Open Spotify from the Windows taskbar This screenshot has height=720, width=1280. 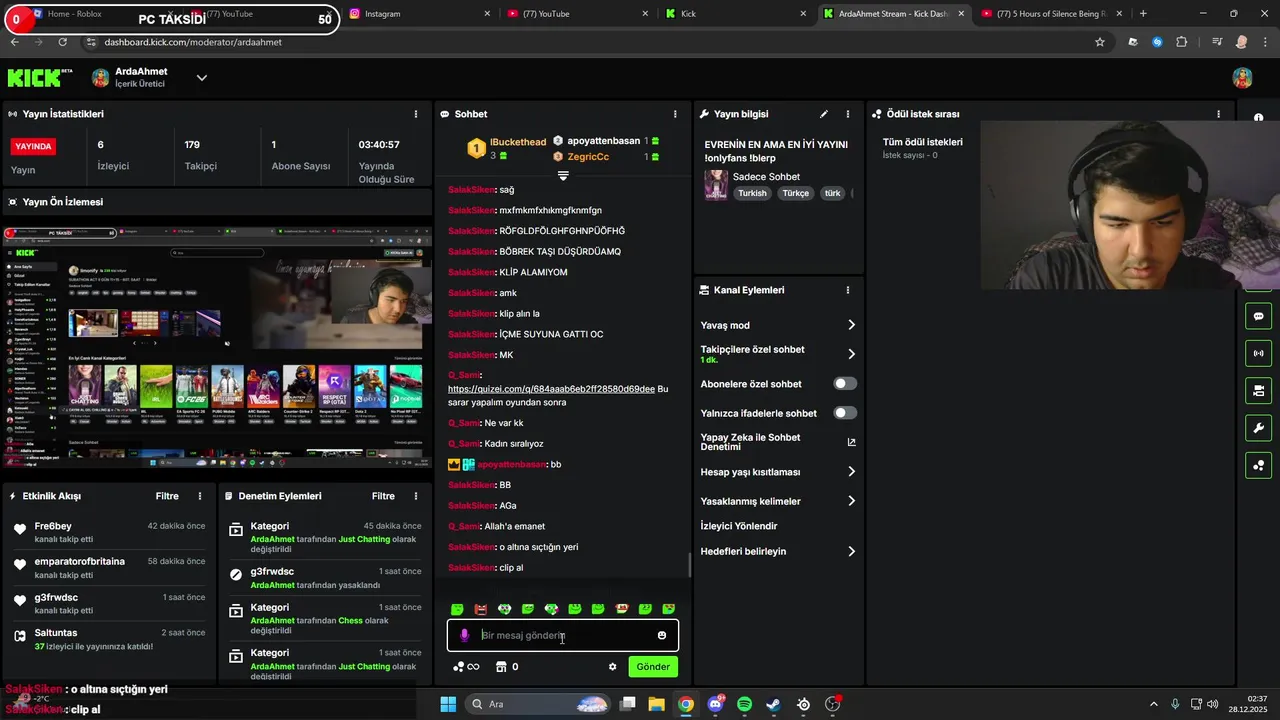pyautogui.click(x=744, y=704)
